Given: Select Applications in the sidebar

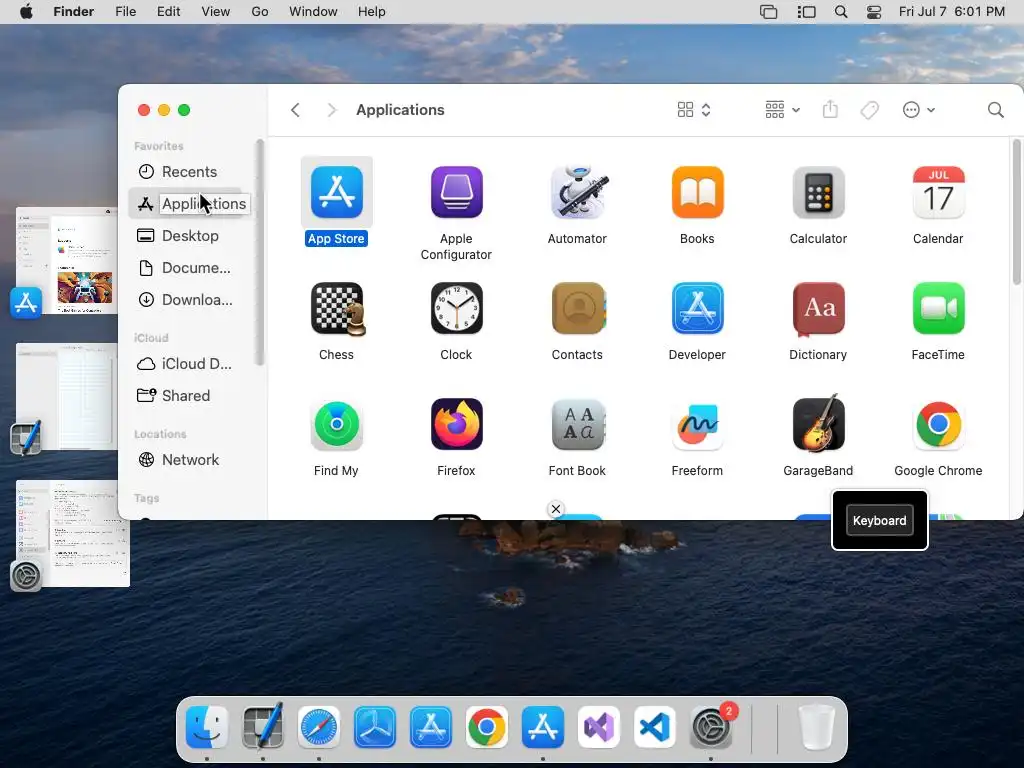Looking at the screenshot, I should pos(189,204).
